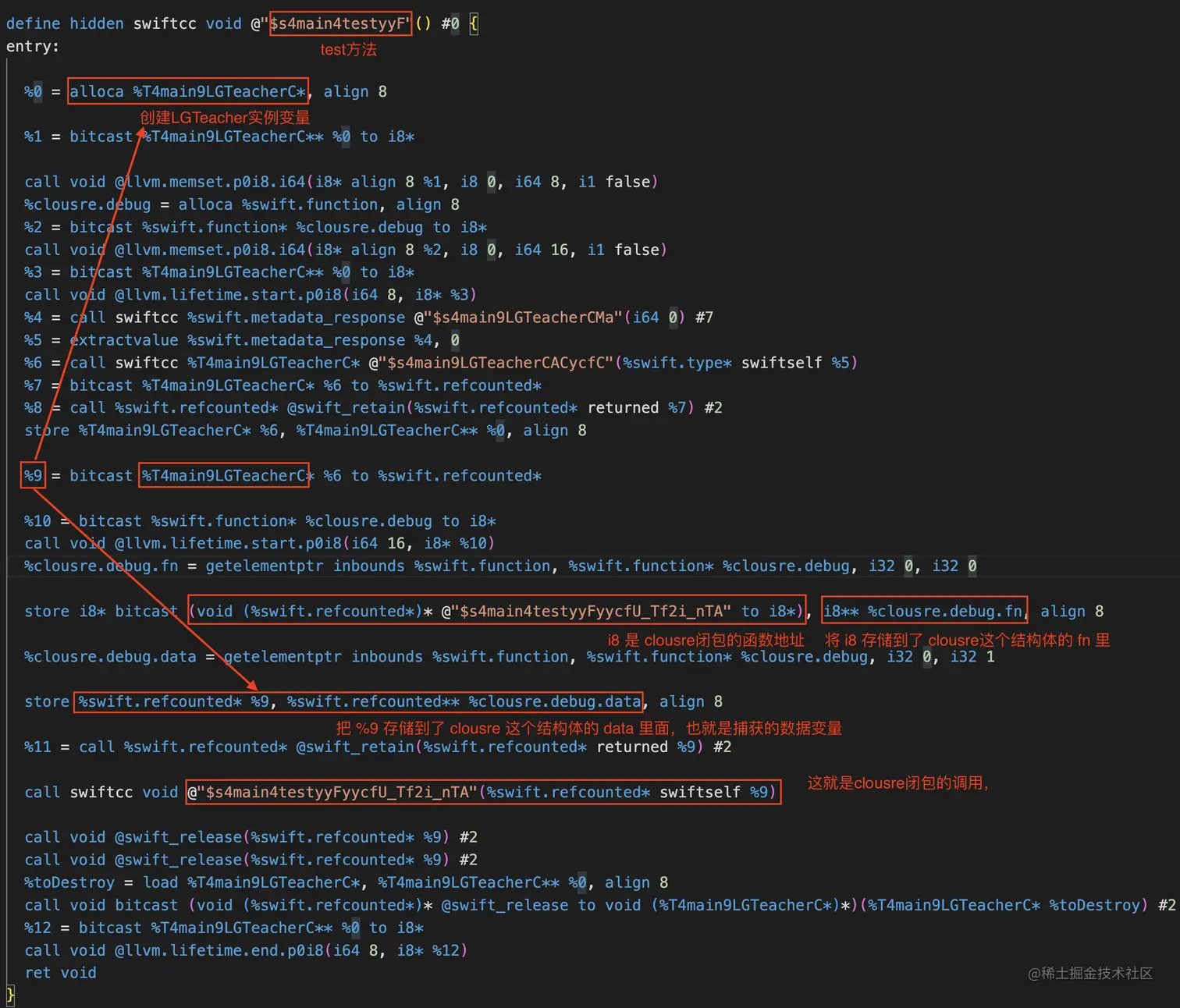Select the "swift_retain" call on line %8
This screenshot has height=1008, width=1180.
pyautogui.click(x=347, y=407)
